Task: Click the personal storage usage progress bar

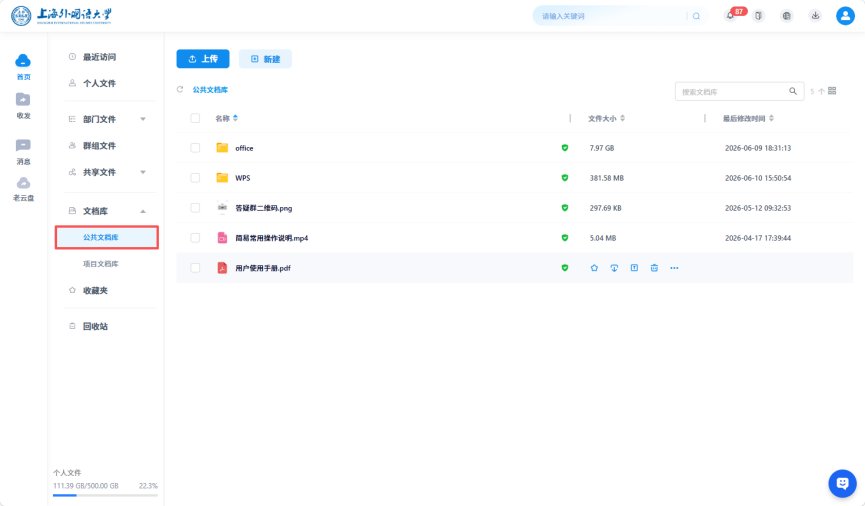Action: point(105,495)
